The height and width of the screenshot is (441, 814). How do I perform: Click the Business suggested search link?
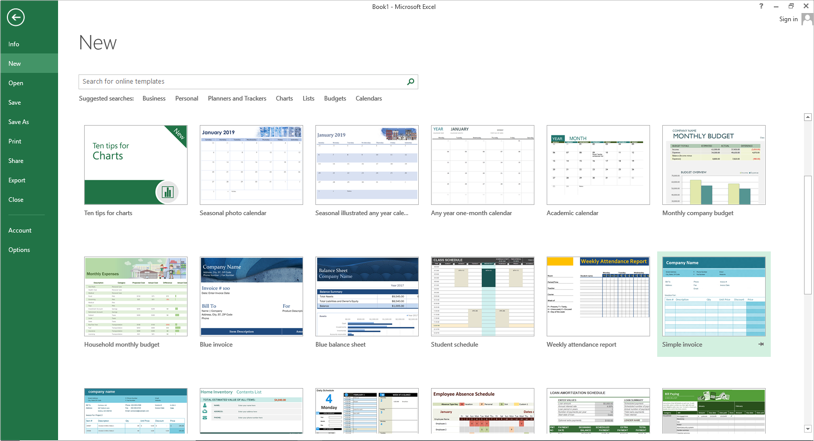point(154,99)
